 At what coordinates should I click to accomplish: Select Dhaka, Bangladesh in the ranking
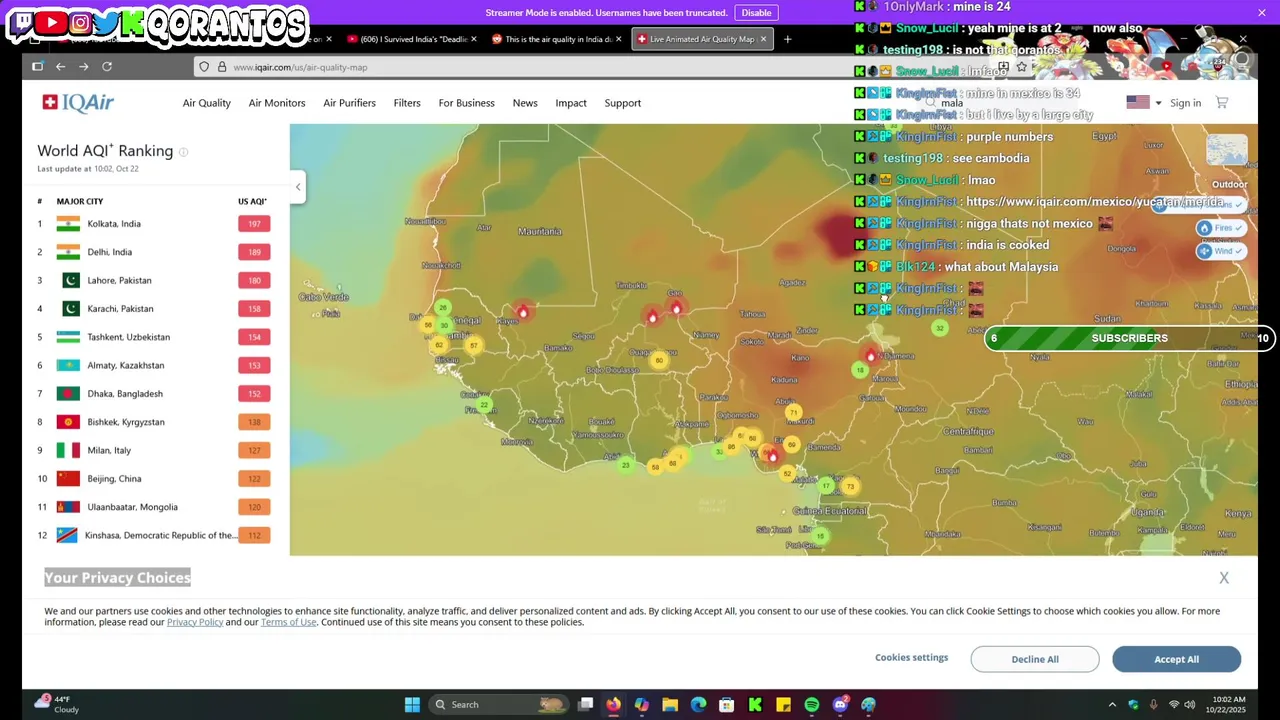[154, 394]
